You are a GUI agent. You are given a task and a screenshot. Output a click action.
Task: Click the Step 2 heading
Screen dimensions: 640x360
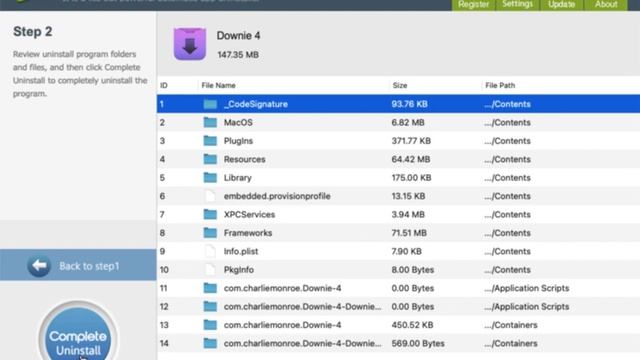click(x=33, y=31)
